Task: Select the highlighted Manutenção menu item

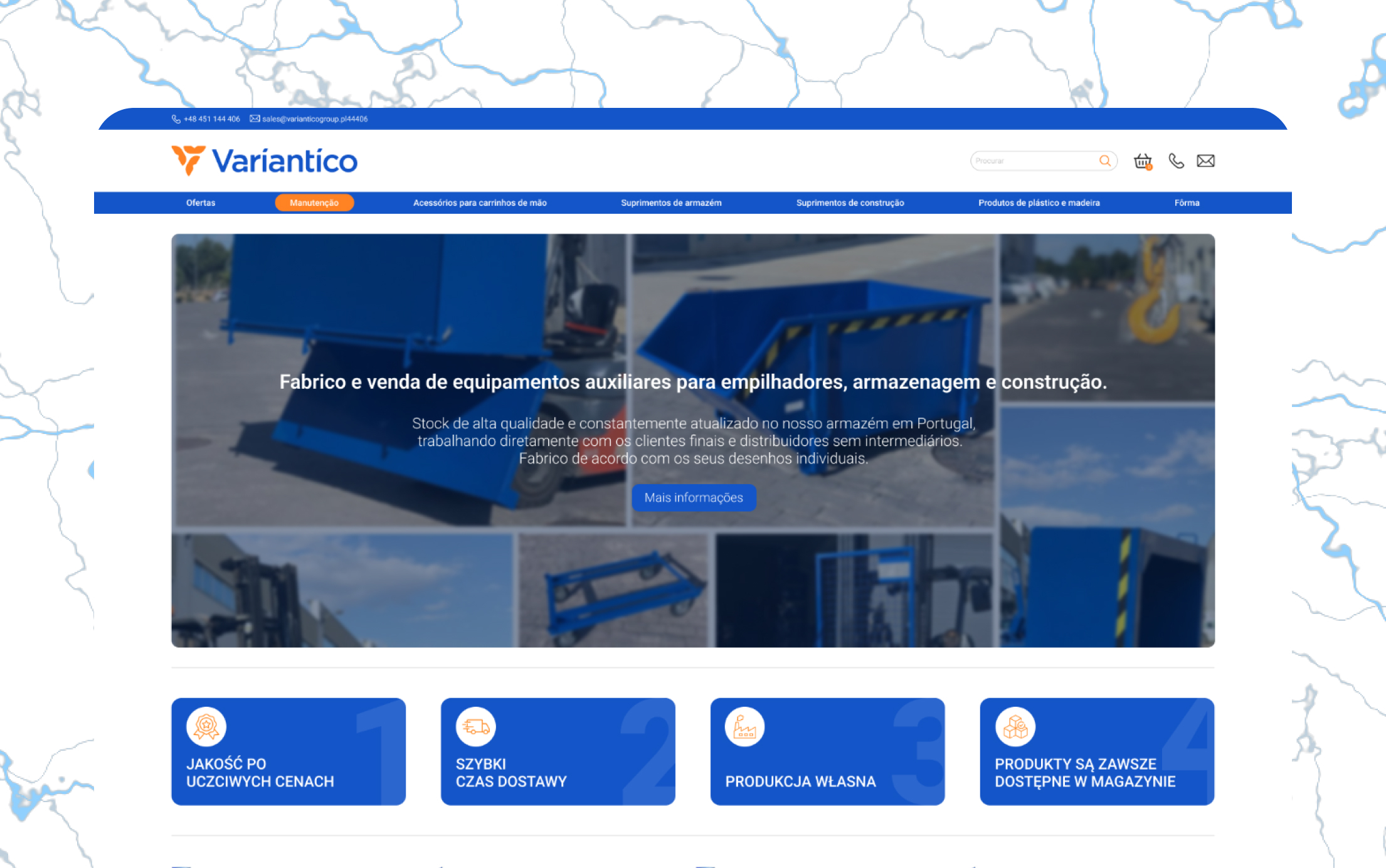Action: point(314,203)
